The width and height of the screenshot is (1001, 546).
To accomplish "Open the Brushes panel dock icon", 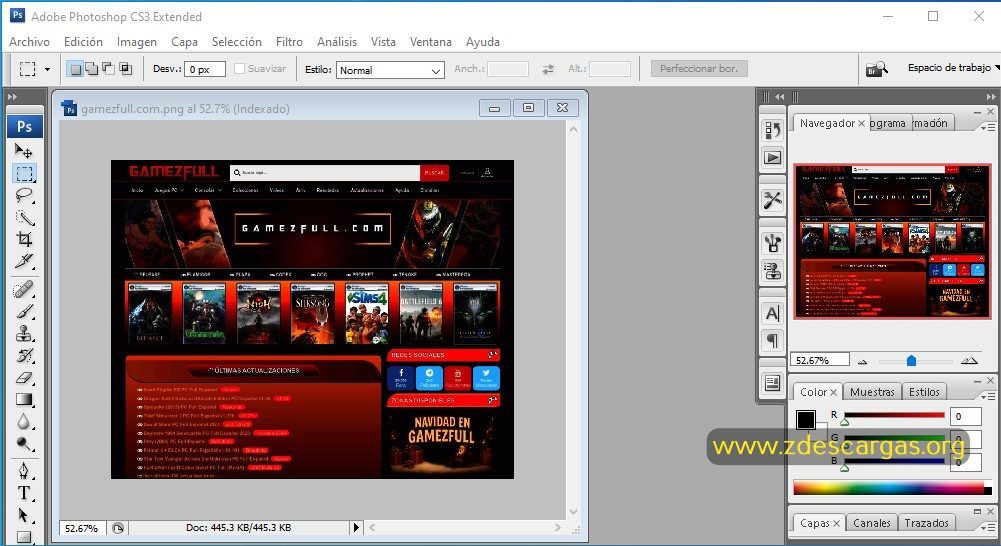I will coord(772,243).
